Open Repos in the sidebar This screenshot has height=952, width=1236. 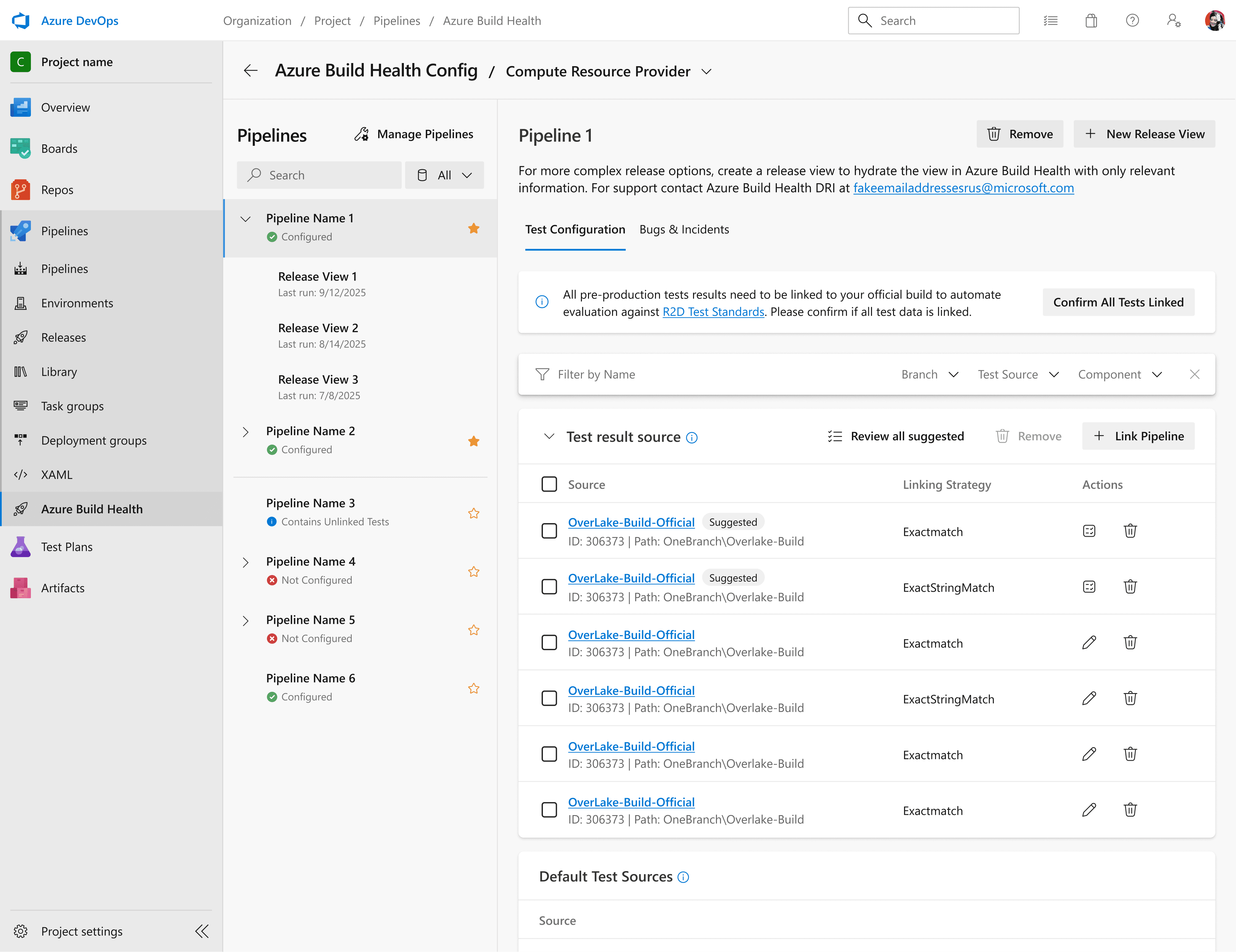point(111,190)
